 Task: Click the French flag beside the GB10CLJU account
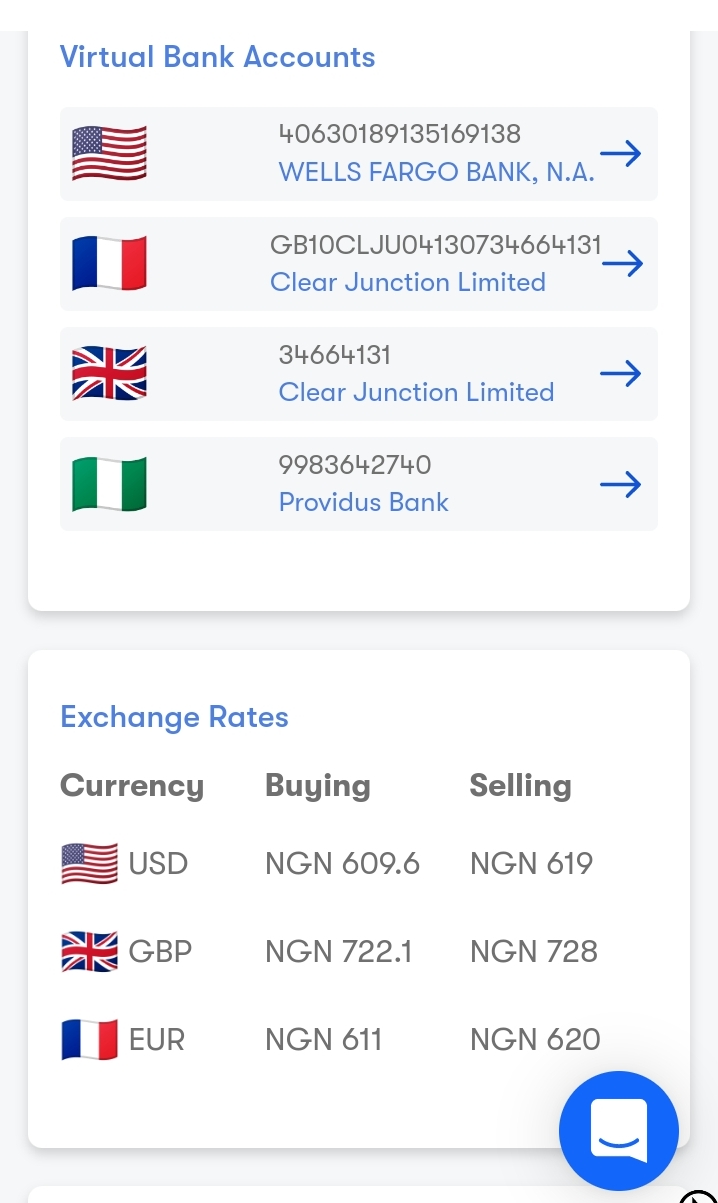tap(109, 263)
